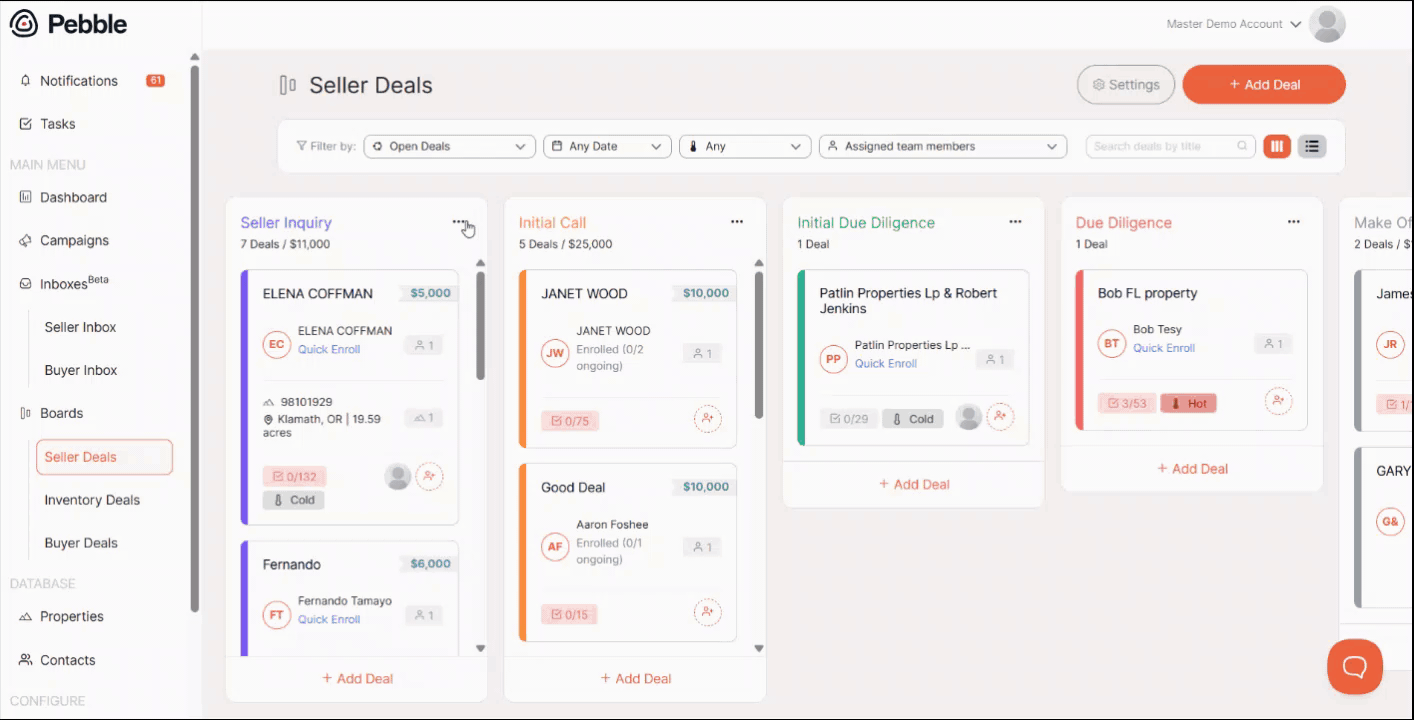The image size is (1414, 720).
Task: Go to Seller Inbox
Action: (x=80, y=327)
